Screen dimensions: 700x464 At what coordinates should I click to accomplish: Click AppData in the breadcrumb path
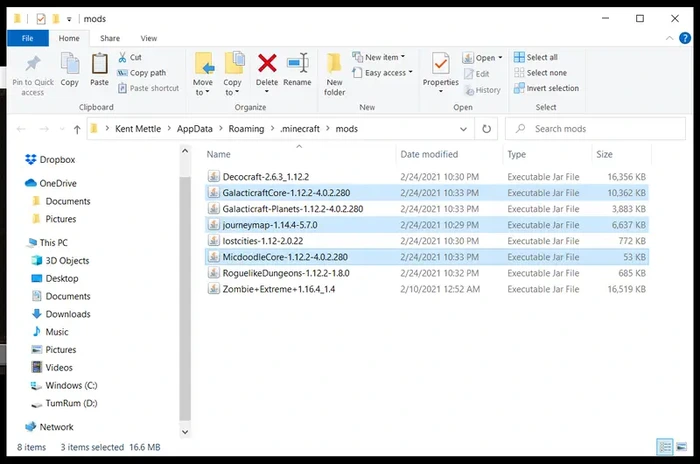195,129
